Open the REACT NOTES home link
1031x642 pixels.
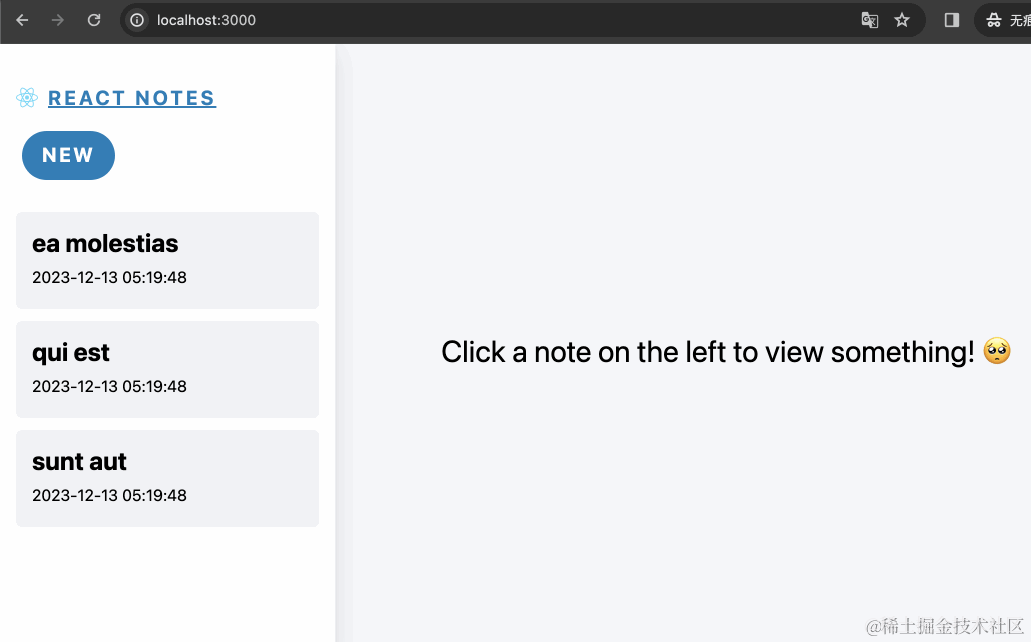(132, 98)
